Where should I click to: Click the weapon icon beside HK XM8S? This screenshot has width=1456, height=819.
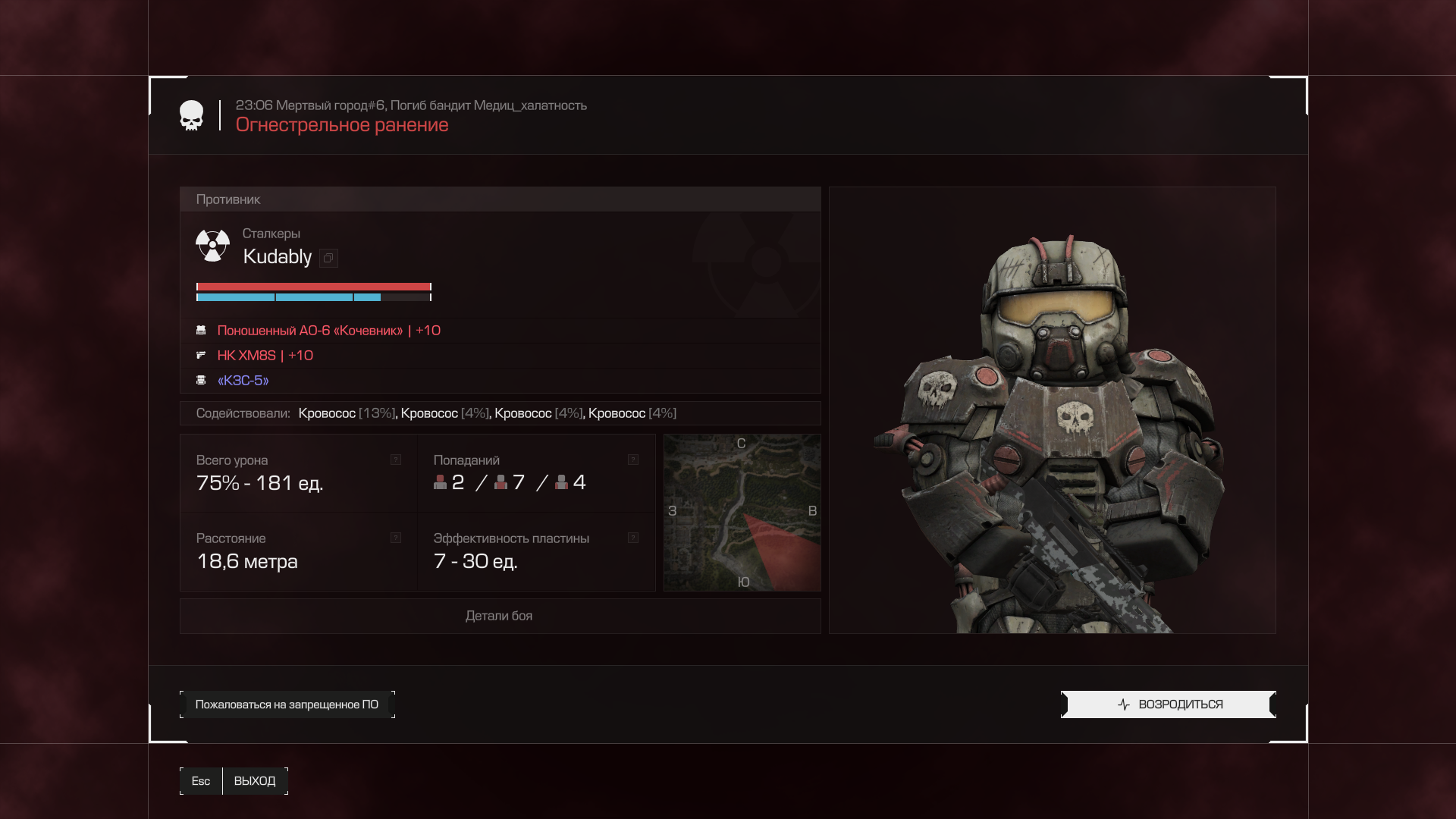pos(201,356)
